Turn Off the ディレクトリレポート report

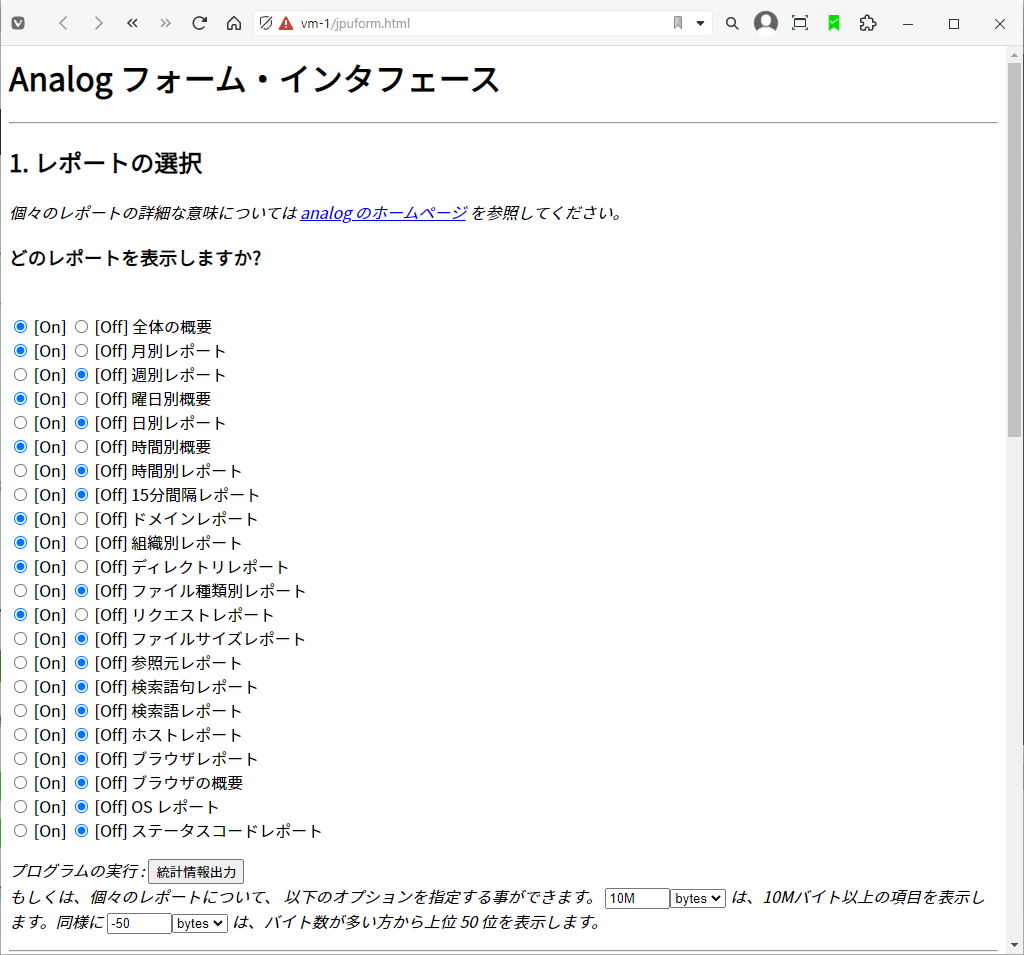pyautogui.click(x=81, y=567)
